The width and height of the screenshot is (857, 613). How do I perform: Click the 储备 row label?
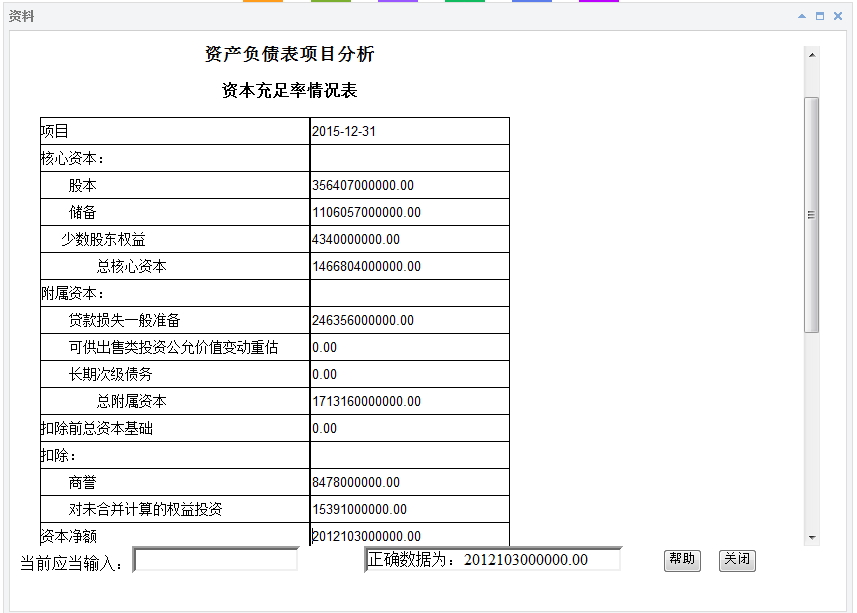(x=83, y=212)
